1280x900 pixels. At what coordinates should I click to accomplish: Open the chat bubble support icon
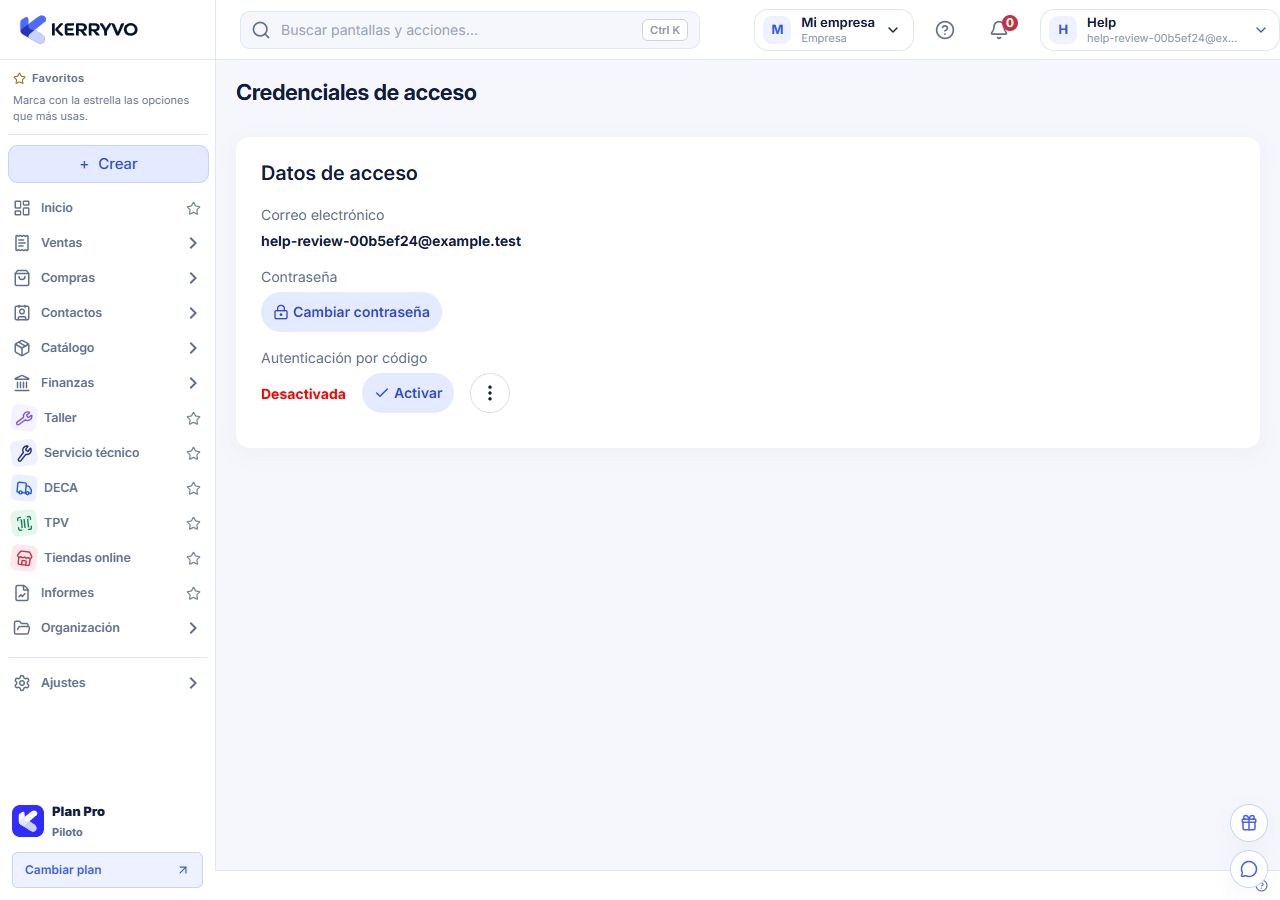[1249, 869]
